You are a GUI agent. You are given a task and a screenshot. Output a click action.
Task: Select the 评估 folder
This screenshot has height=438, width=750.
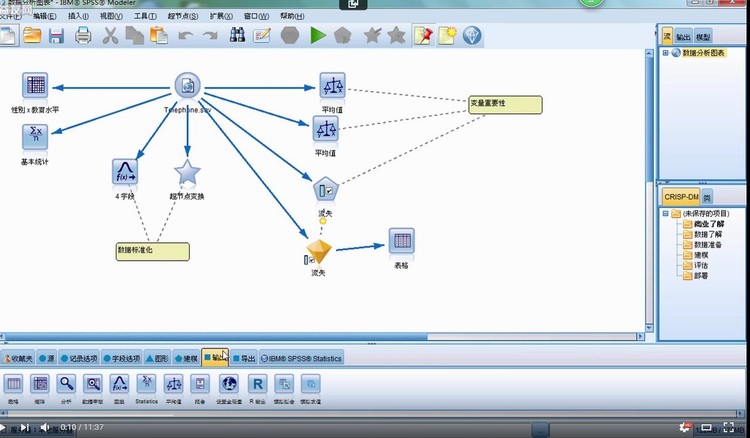coord(695,265)
